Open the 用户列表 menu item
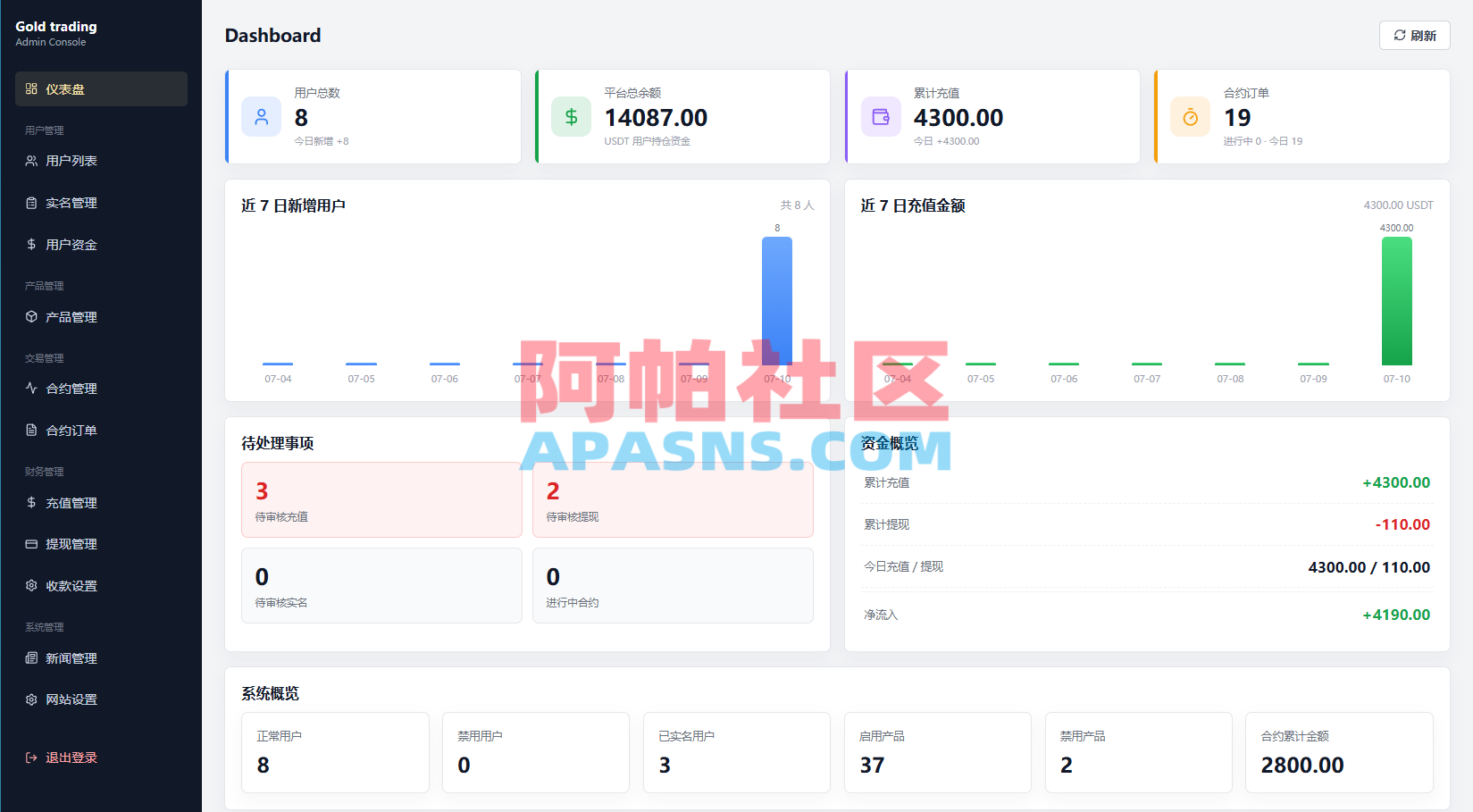Viewport: 1473px width, 812px height. coord(101,161)
